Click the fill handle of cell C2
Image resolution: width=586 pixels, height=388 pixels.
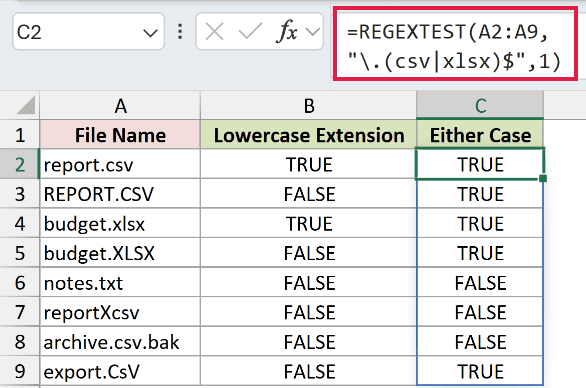tap(543, 178)
